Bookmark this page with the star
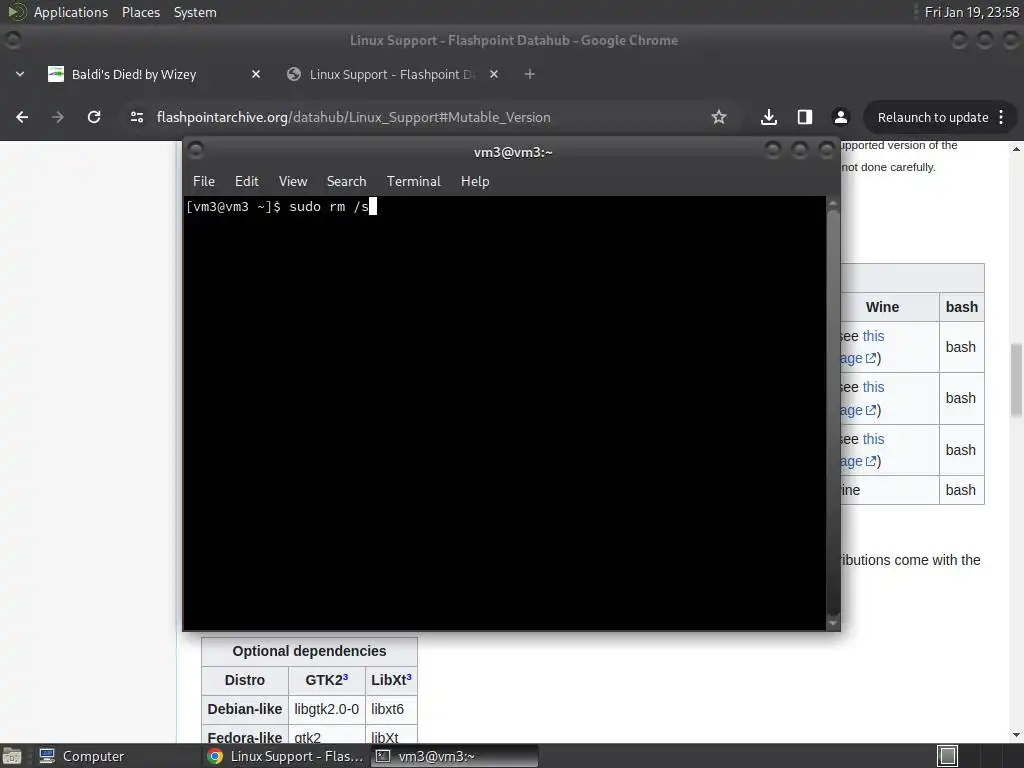1024x768 pixels. (719, 117)
